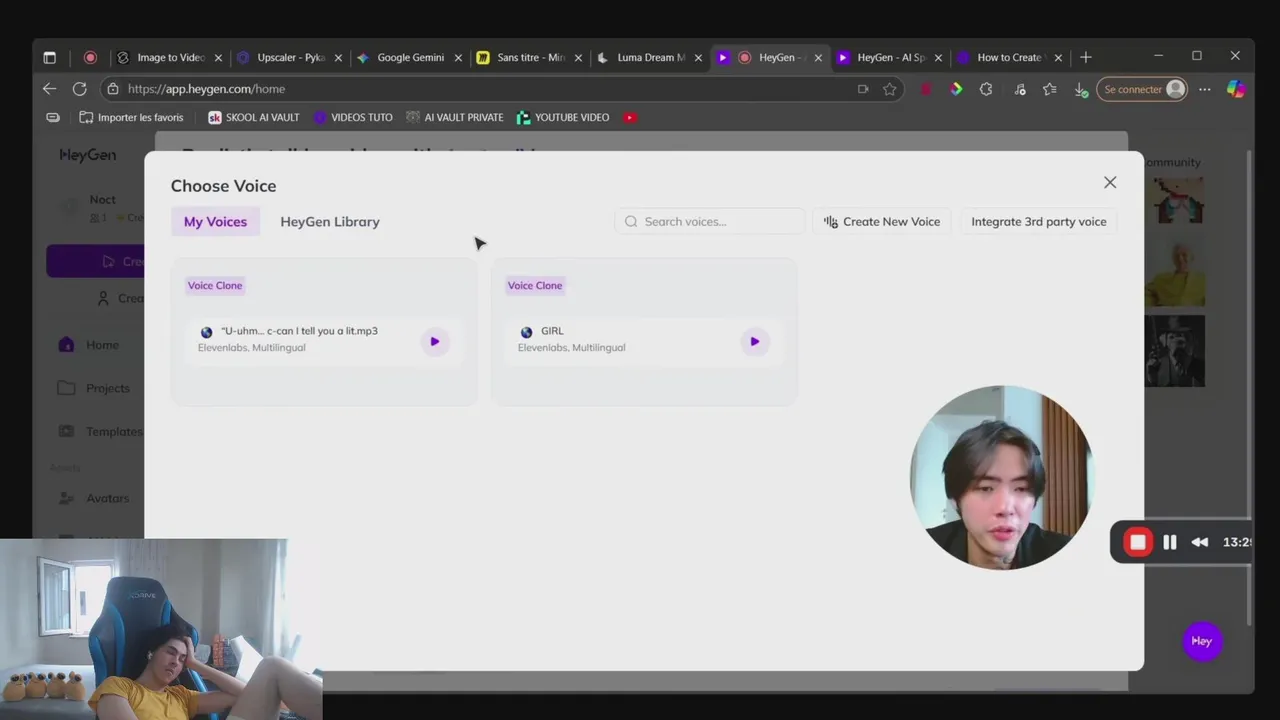Open the browser Extensions puzzle icon

[x=986, y=89]
